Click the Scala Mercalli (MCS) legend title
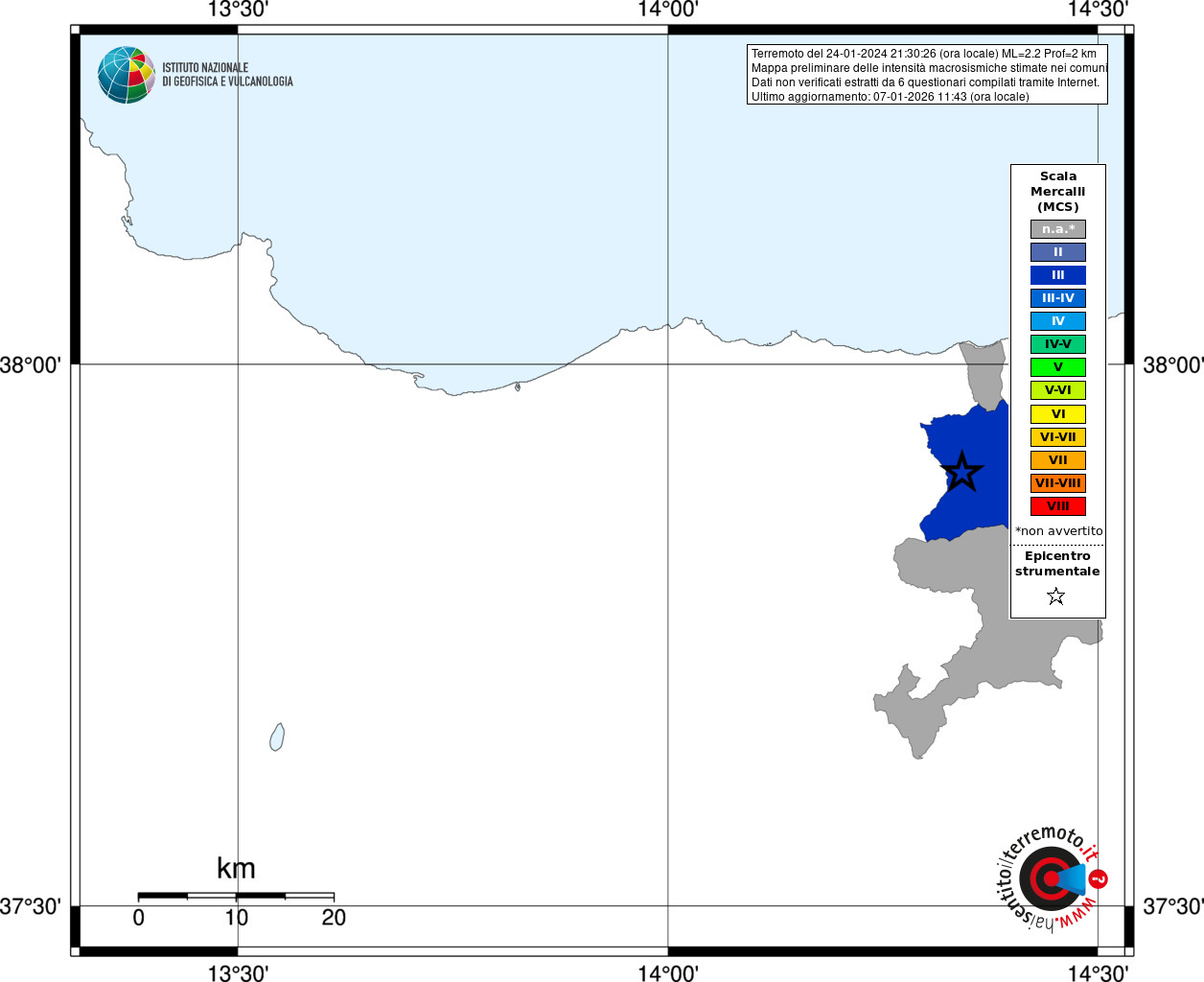The height and width of the screenshot is (982, 1204). [x=1058, y=192]
